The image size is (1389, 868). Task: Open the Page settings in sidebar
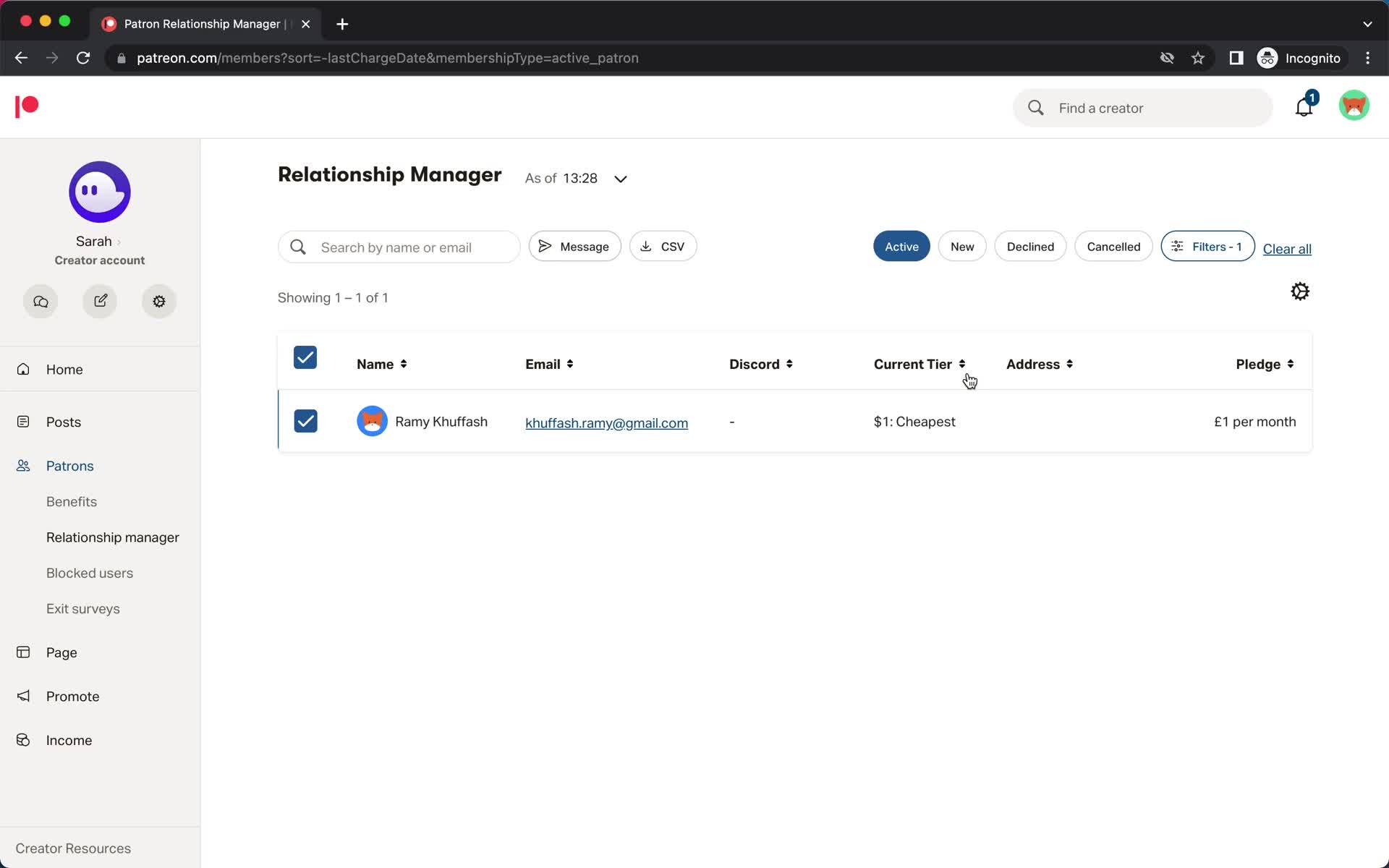coord(62,652)
